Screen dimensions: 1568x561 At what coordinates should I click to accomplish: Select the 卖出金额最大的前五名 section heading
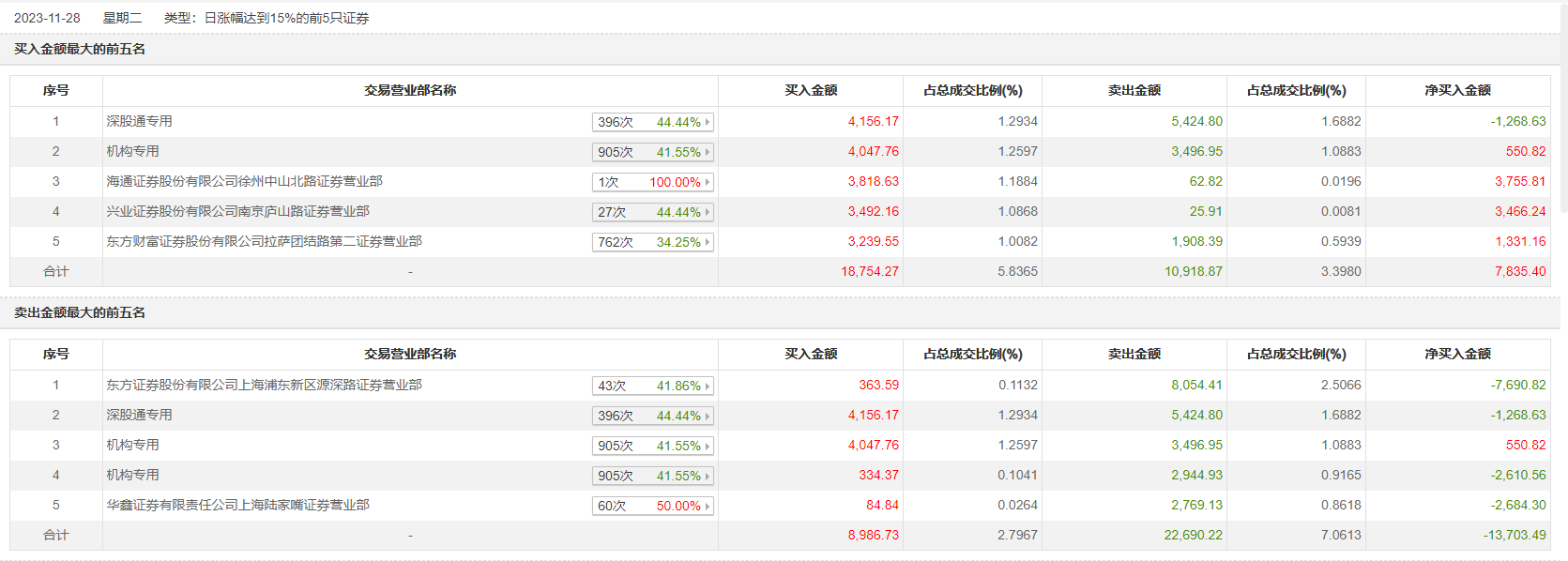pyautogui.click(x=80, y=312)
